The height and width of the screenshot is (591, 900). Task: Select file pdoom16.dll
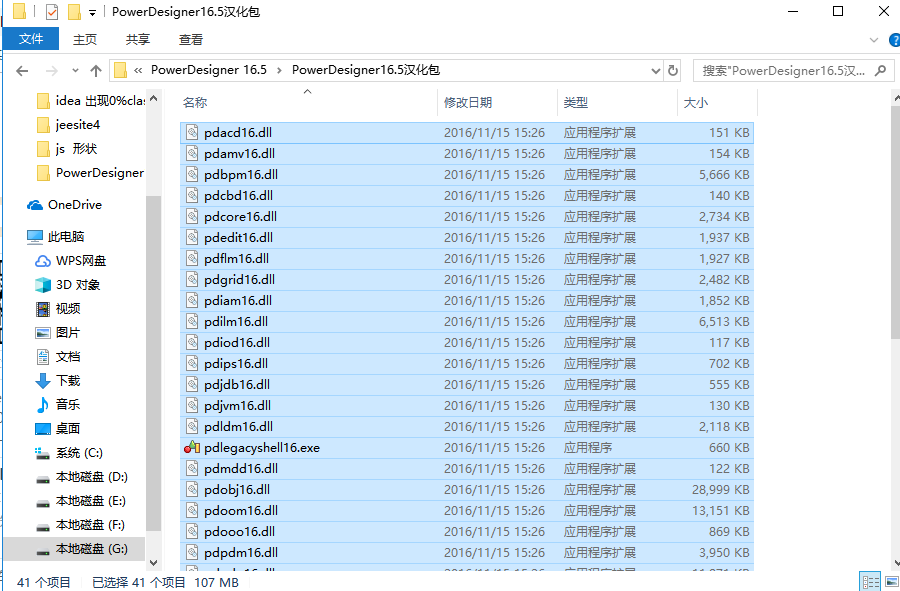(x=467, y=511)
